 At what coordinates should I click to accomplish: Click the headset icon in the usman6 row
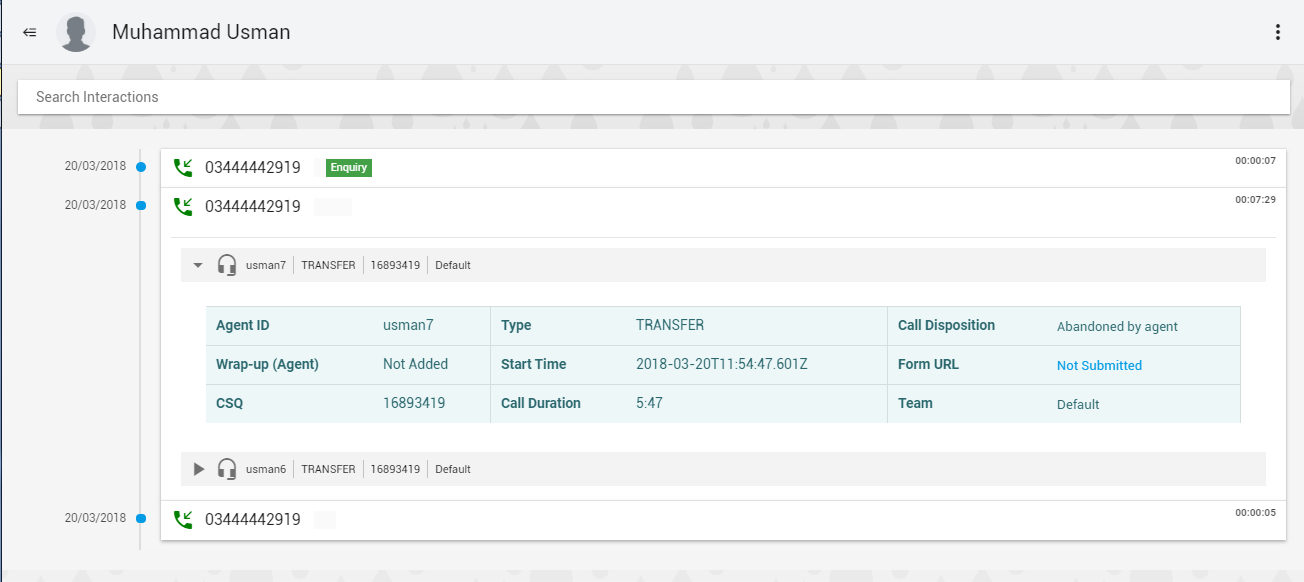click(x=227, y=469)
